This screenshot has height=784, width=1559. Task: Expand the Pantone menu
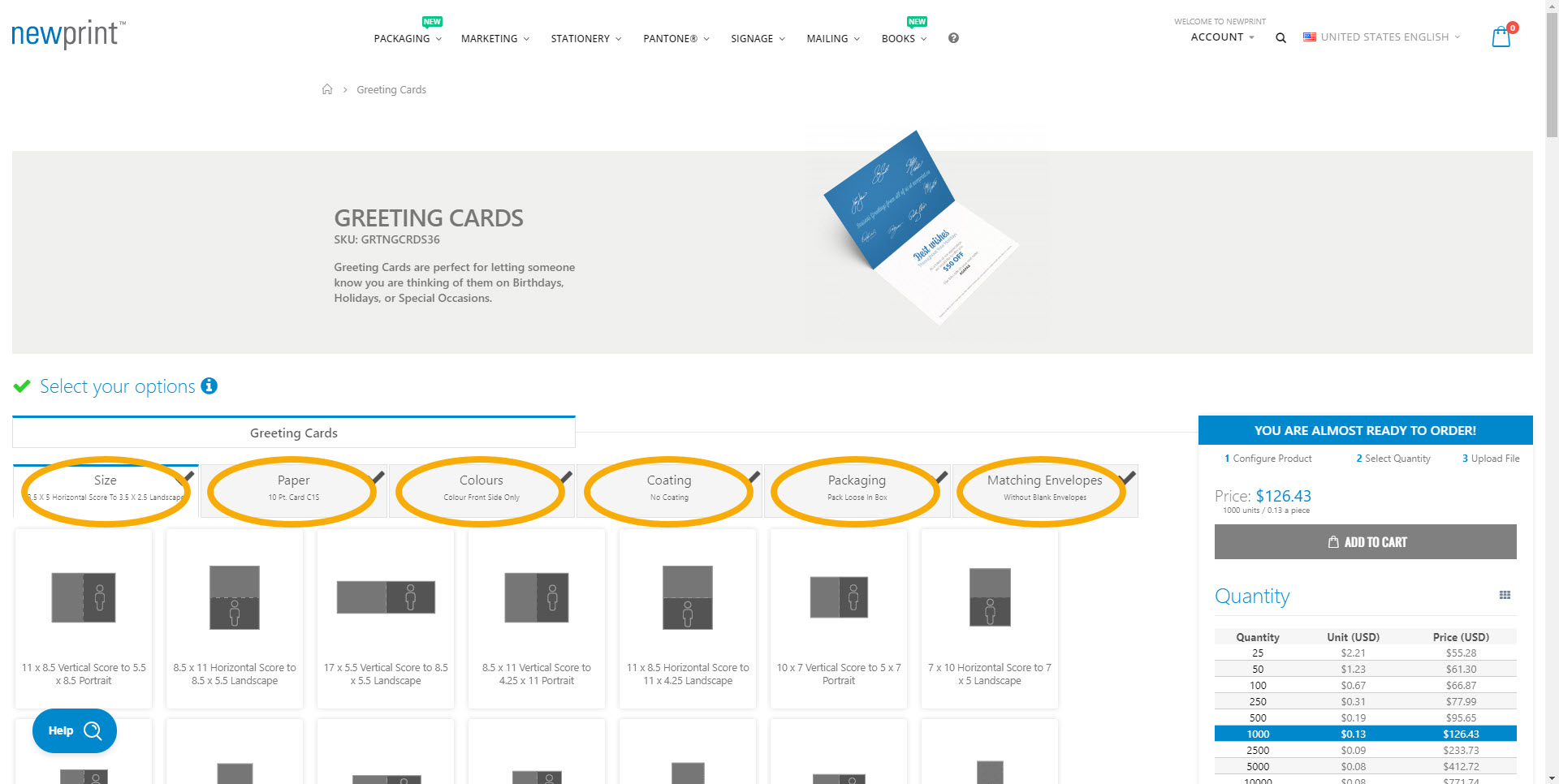click(676, 38)
